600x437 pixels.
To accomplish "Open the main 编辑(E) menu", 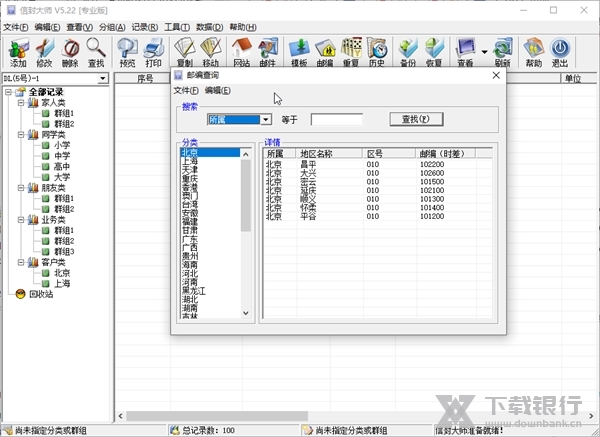I will point(47,27).
